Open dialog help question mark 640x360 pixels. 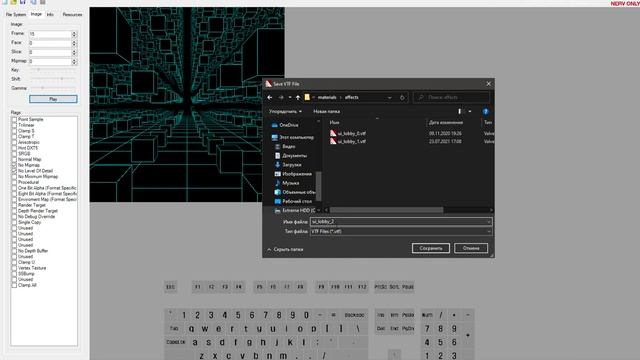click(485, 111)
